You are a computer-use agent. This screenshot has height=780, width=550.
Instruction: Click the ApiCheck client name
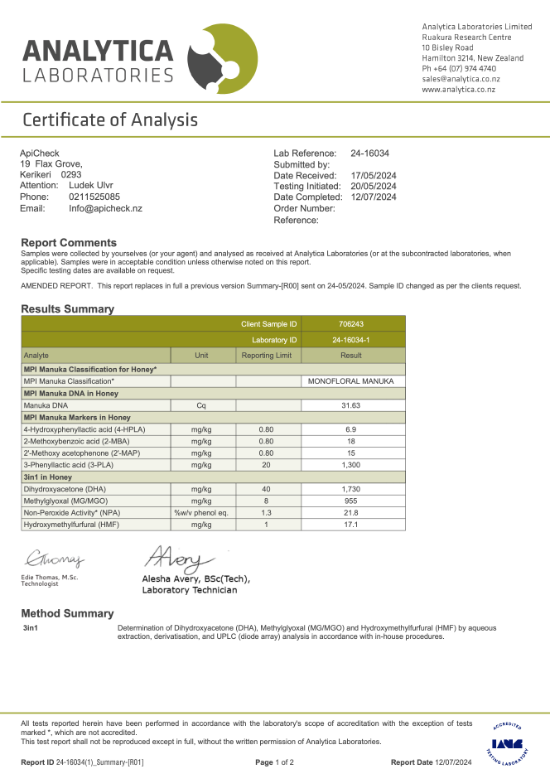(x=39, y=153)
